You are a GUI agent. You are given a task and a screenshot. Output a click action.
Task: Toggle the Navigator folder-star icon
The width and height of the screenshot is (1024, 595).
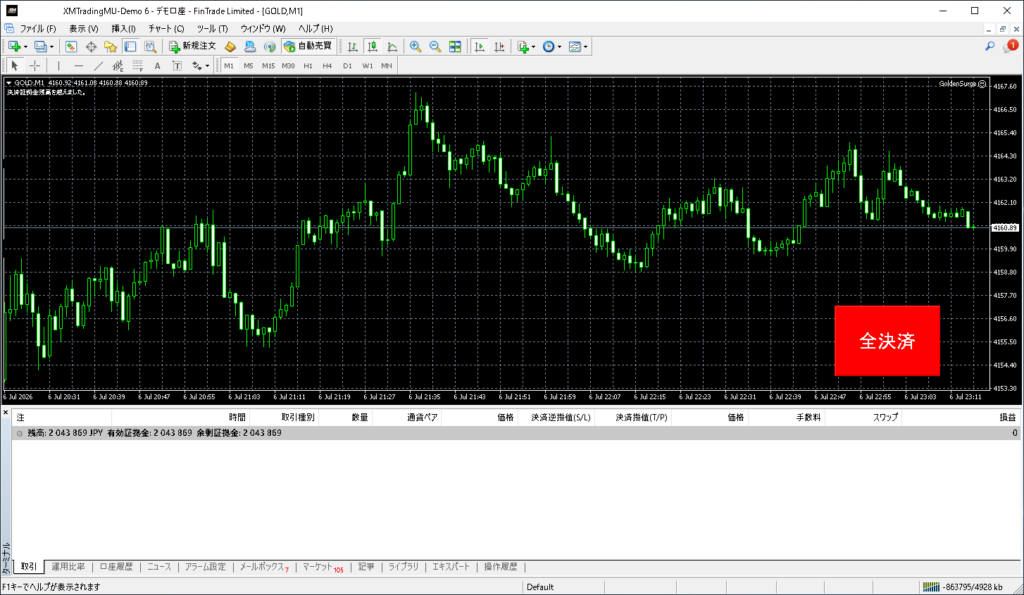(110, 46)
